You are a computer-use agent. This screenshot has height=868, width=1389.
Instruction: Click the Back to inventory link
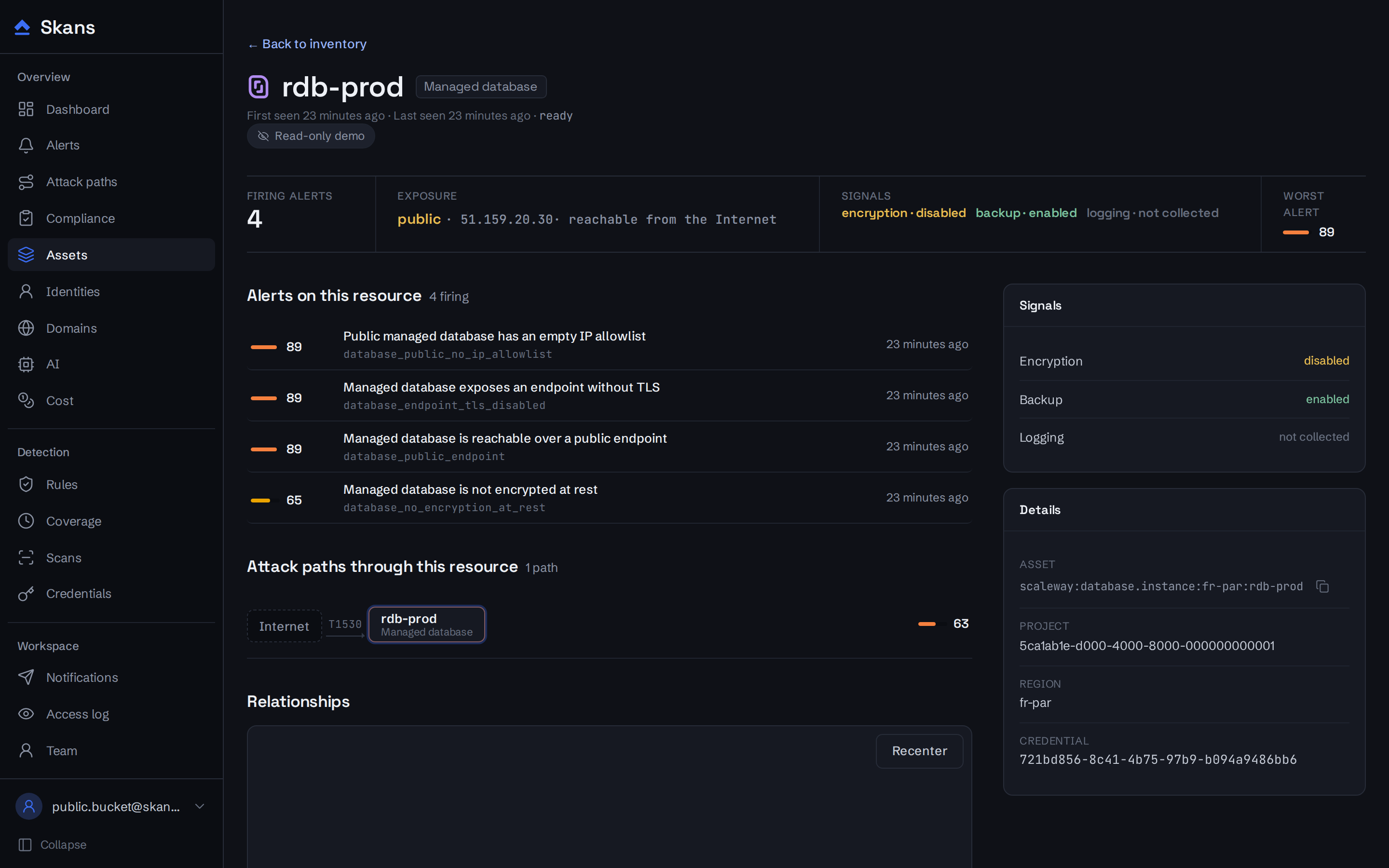(307, 44)
